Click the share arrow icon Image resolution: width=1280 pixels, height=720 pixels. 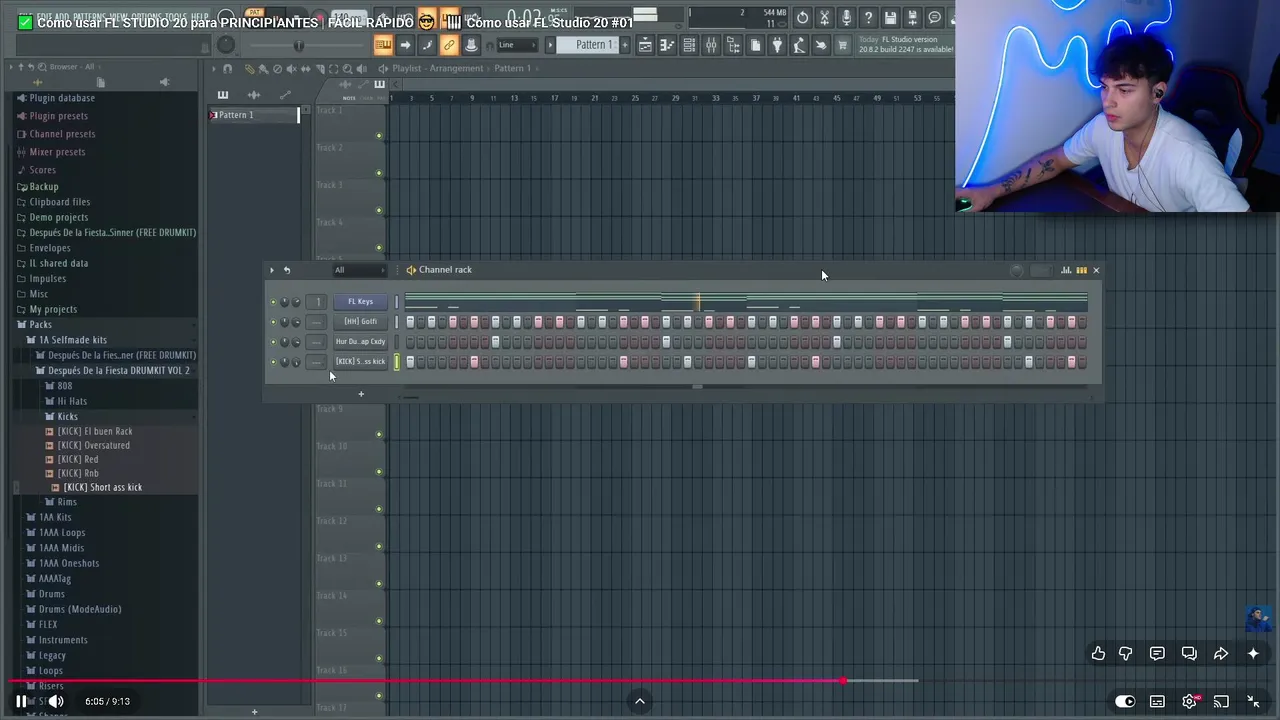[1221, 653]
